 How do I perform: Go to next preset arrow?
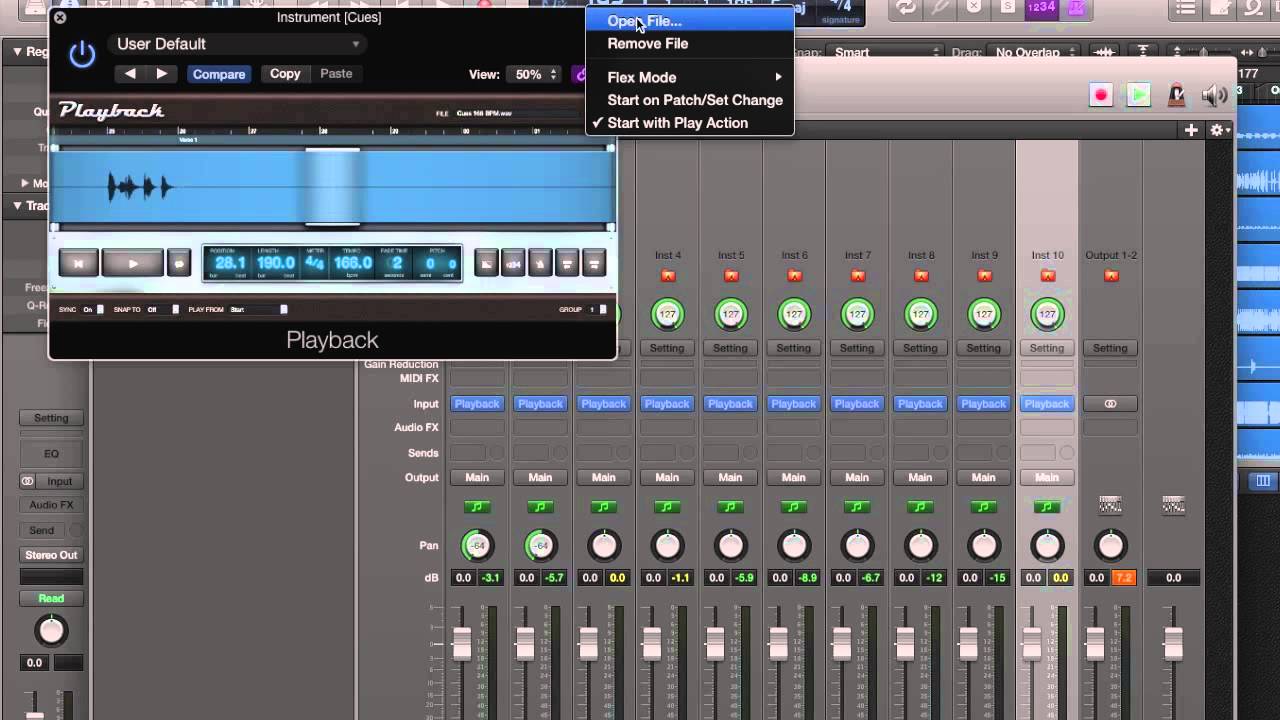point(161,73)
